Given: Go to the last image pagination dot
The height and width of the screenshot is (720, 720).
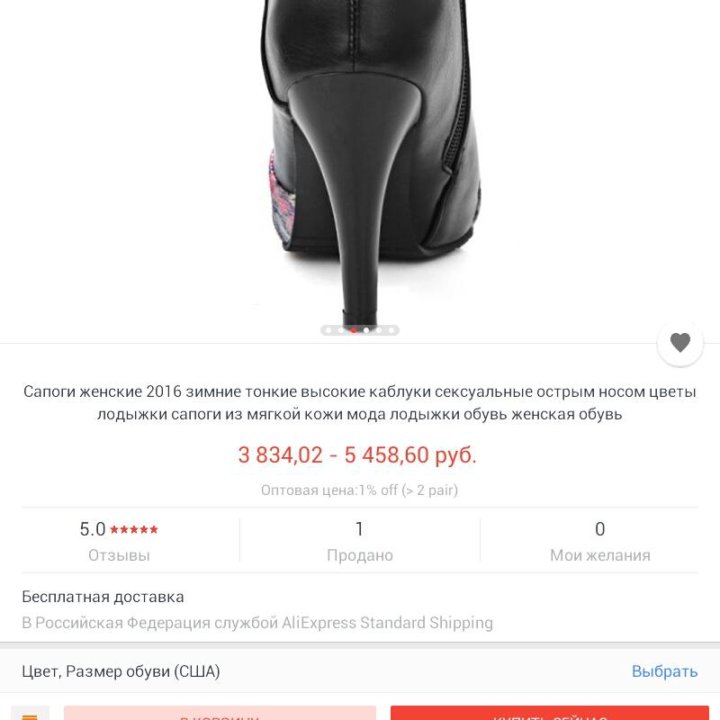Looking at the screenshot, I should pos(391,330).
